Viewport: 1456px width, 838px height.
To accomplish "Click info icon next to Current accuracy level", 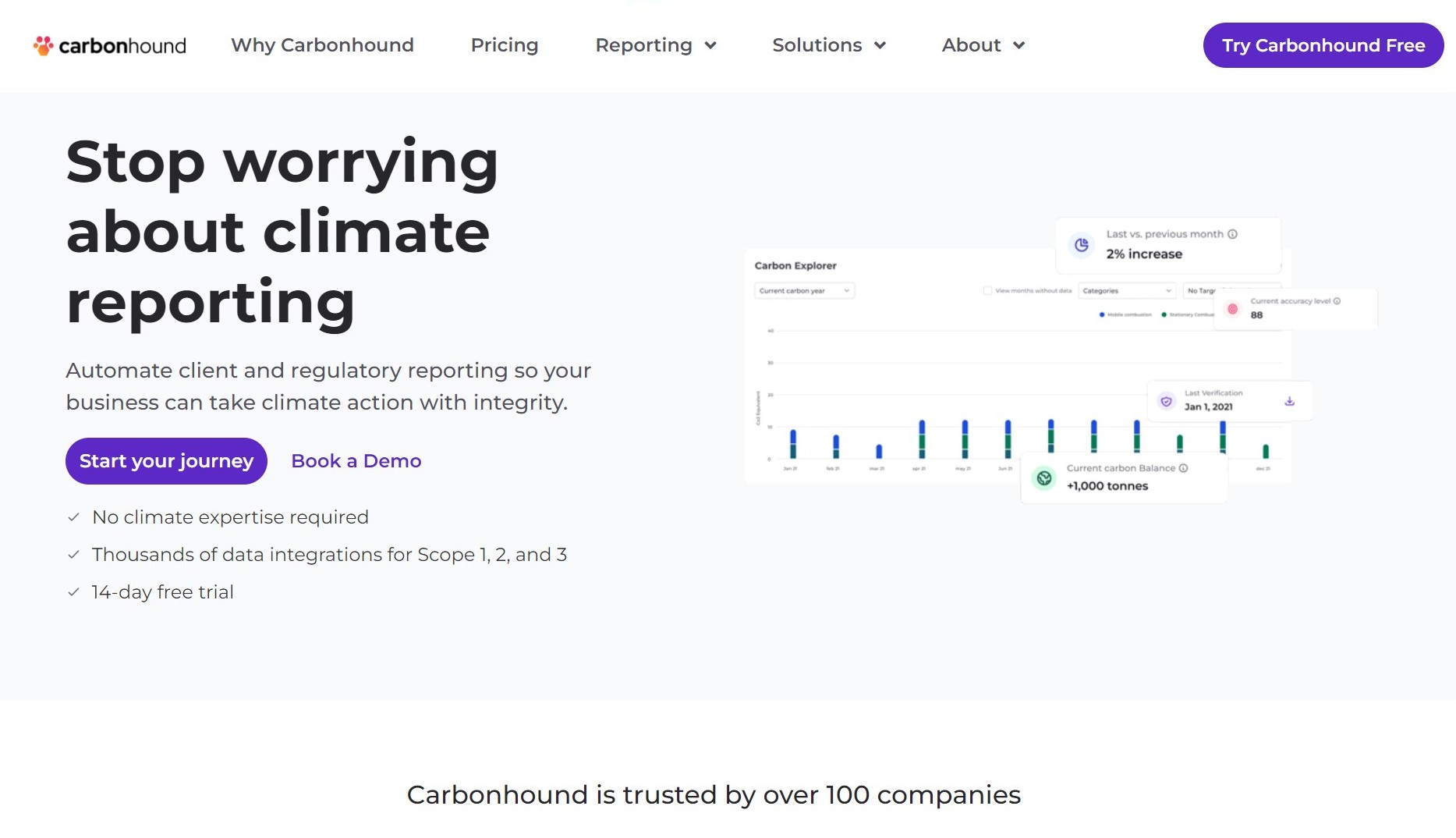I will coord(1337,301).
